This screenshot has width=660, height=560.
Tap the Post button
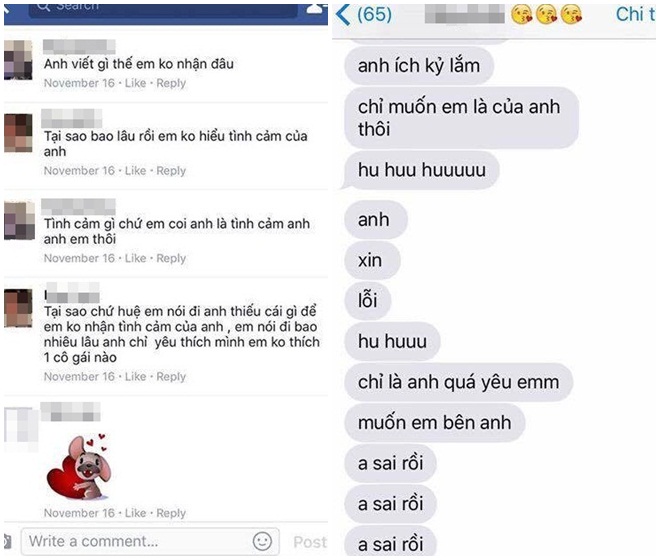tap(310, 542)
